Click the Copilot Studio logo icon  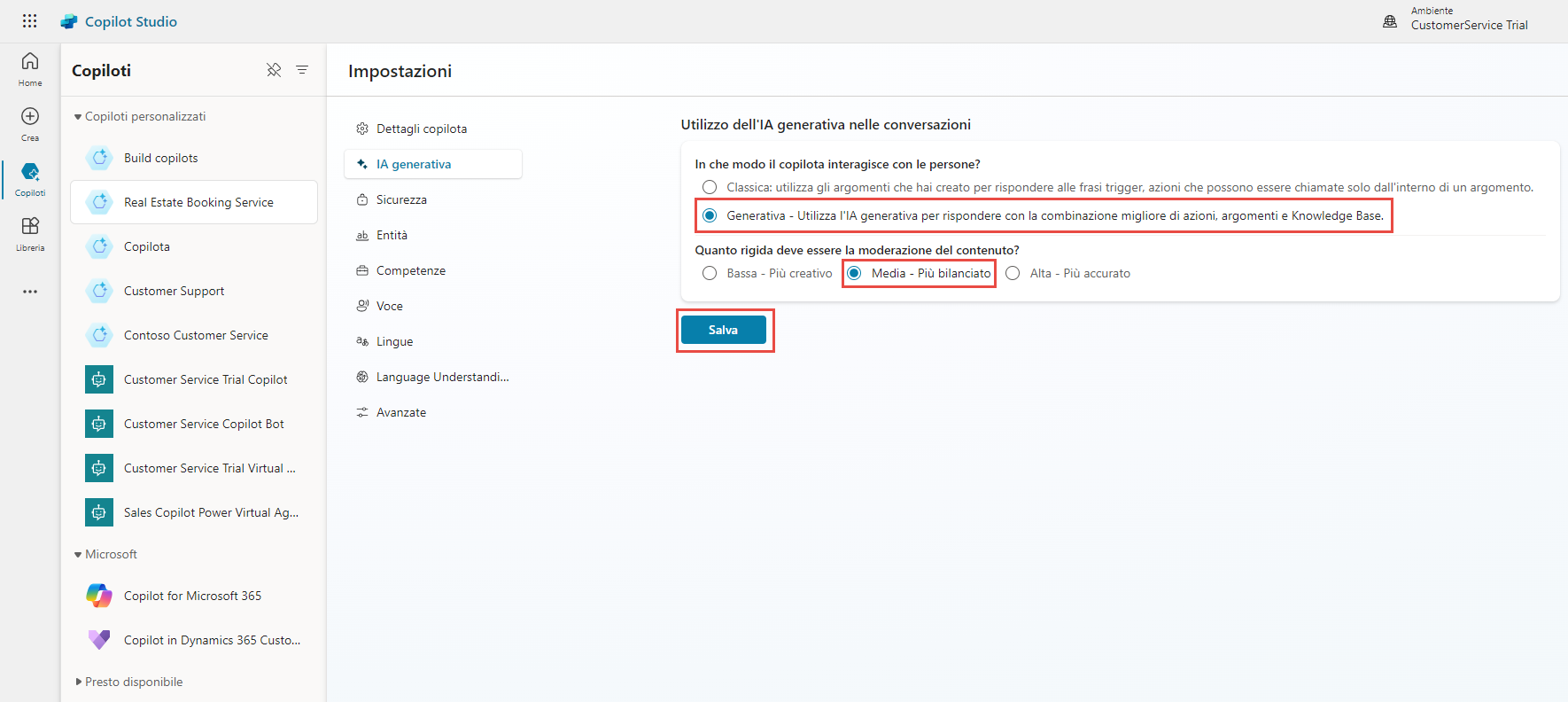[x=69, y=21]
